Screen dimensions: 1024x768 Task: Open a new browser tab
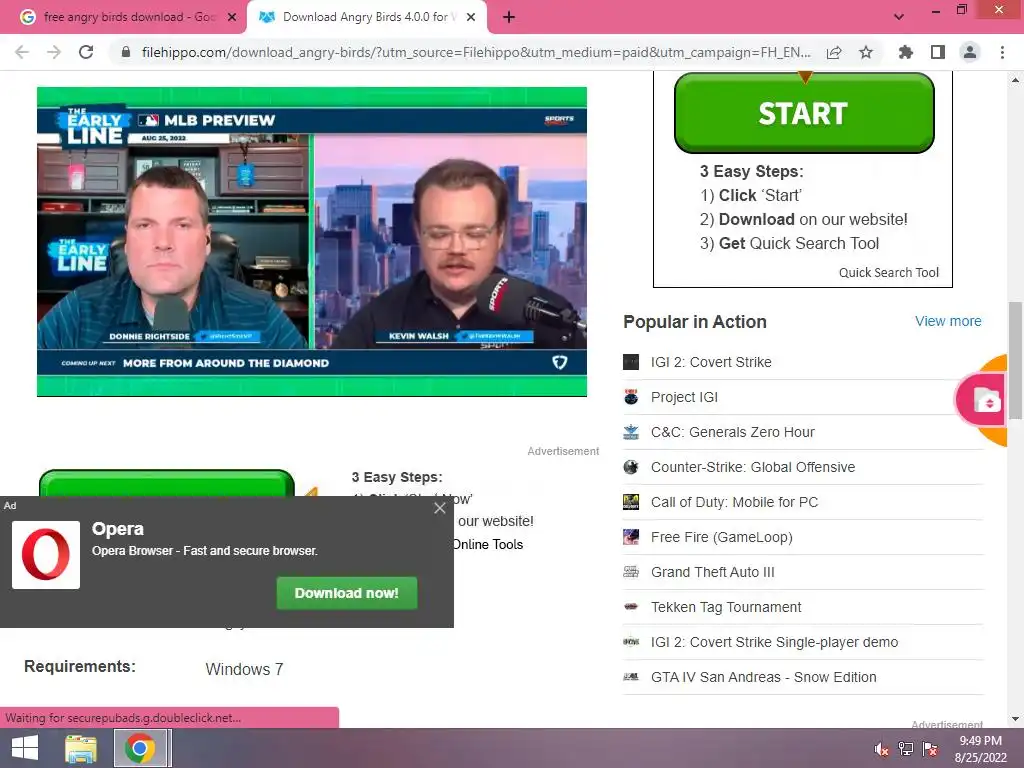pos(509,17)
